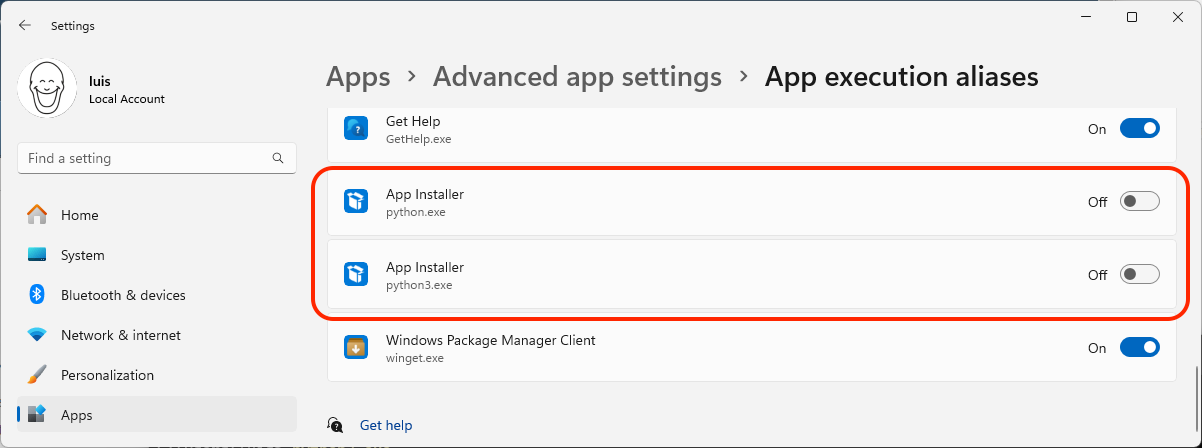Enable the python3.exe alias toggle
This screenshot has height=448, width=1202.
point(1140,274)
